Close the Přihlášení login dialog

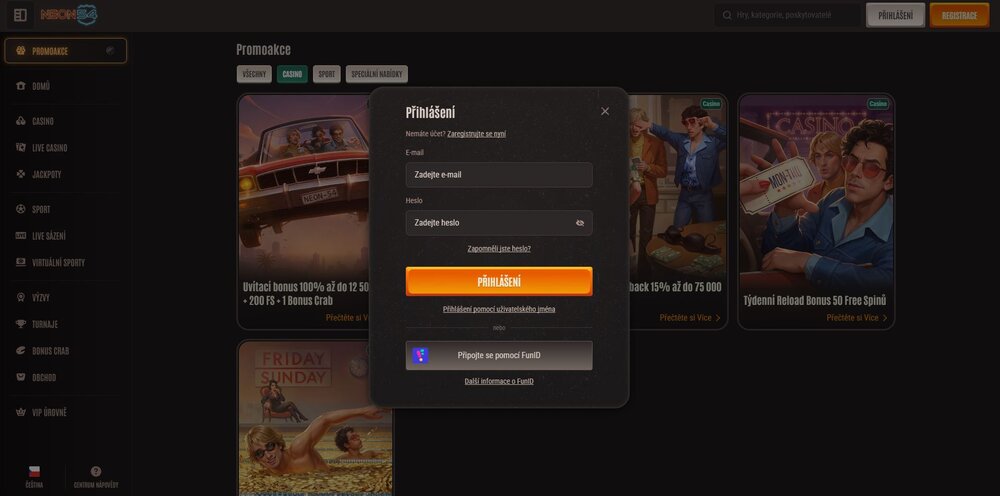tap(605, 111)
